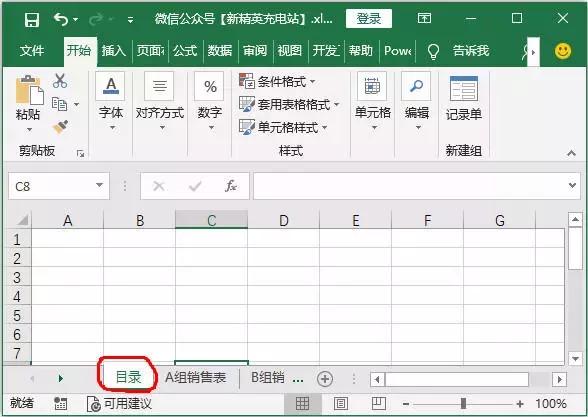Customize Quick Access Toolbar dropdown
Screen dimensions: 588x417
[x=130, y=20]
